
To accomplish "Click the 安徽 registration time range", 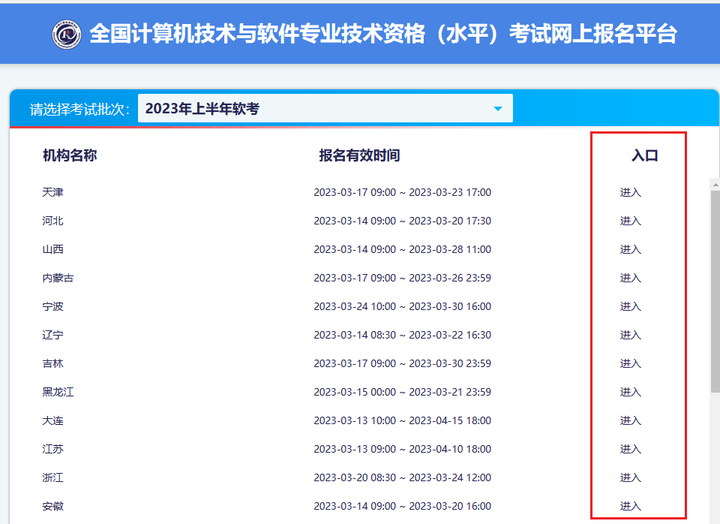I will pyautogui.click(x=403, y=506).
